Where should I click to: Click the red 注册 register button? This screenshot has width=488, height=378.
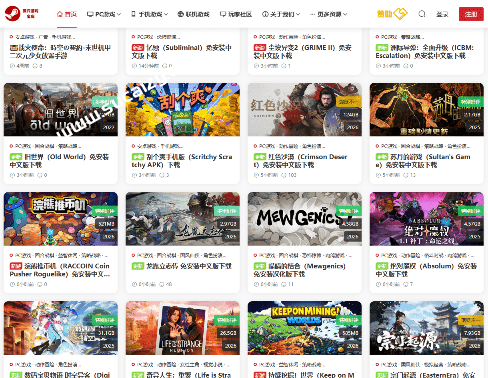471,14
